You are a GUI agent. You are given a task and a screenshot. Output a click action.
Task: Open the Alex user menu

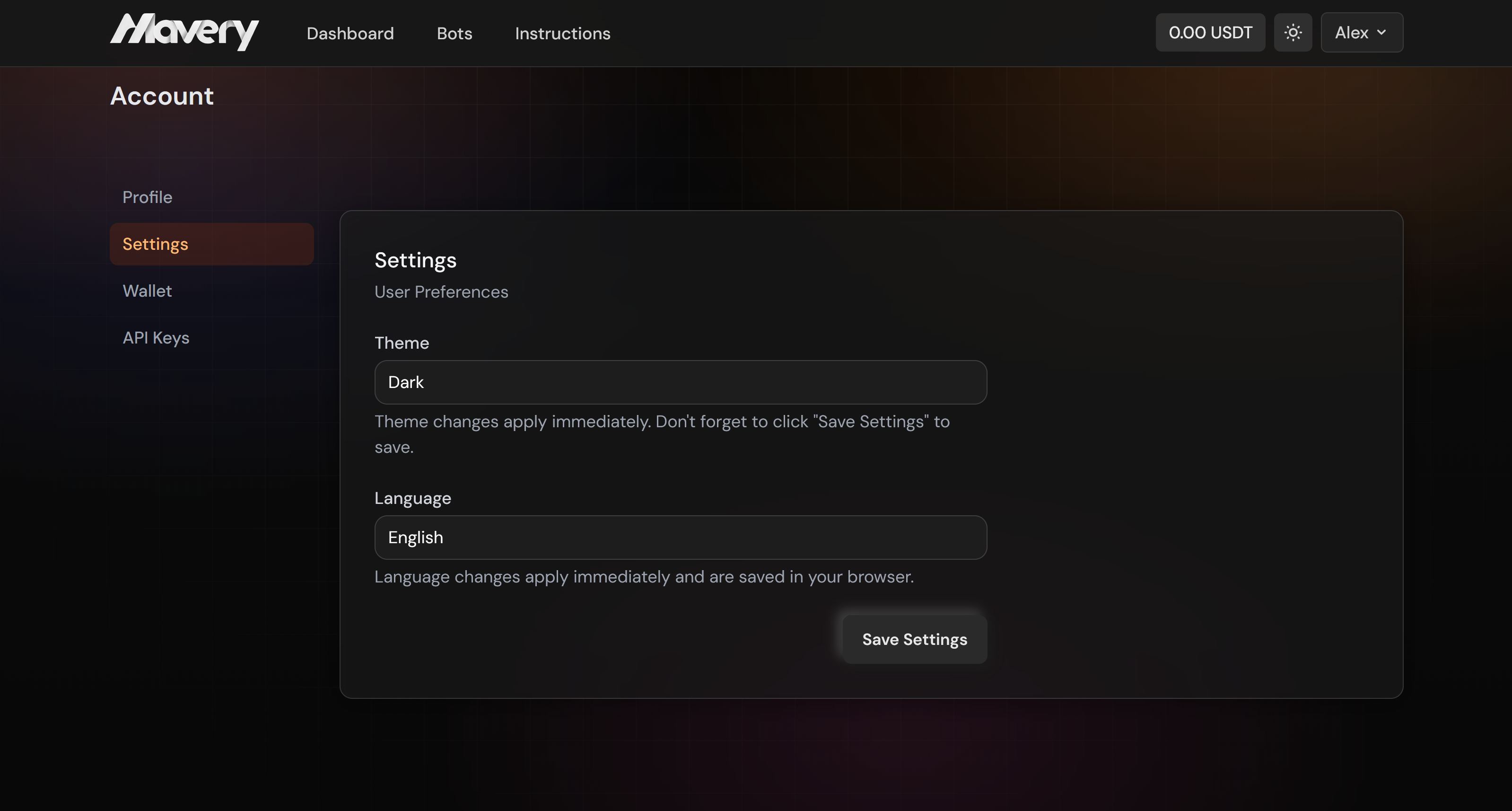click(1361, 32)
